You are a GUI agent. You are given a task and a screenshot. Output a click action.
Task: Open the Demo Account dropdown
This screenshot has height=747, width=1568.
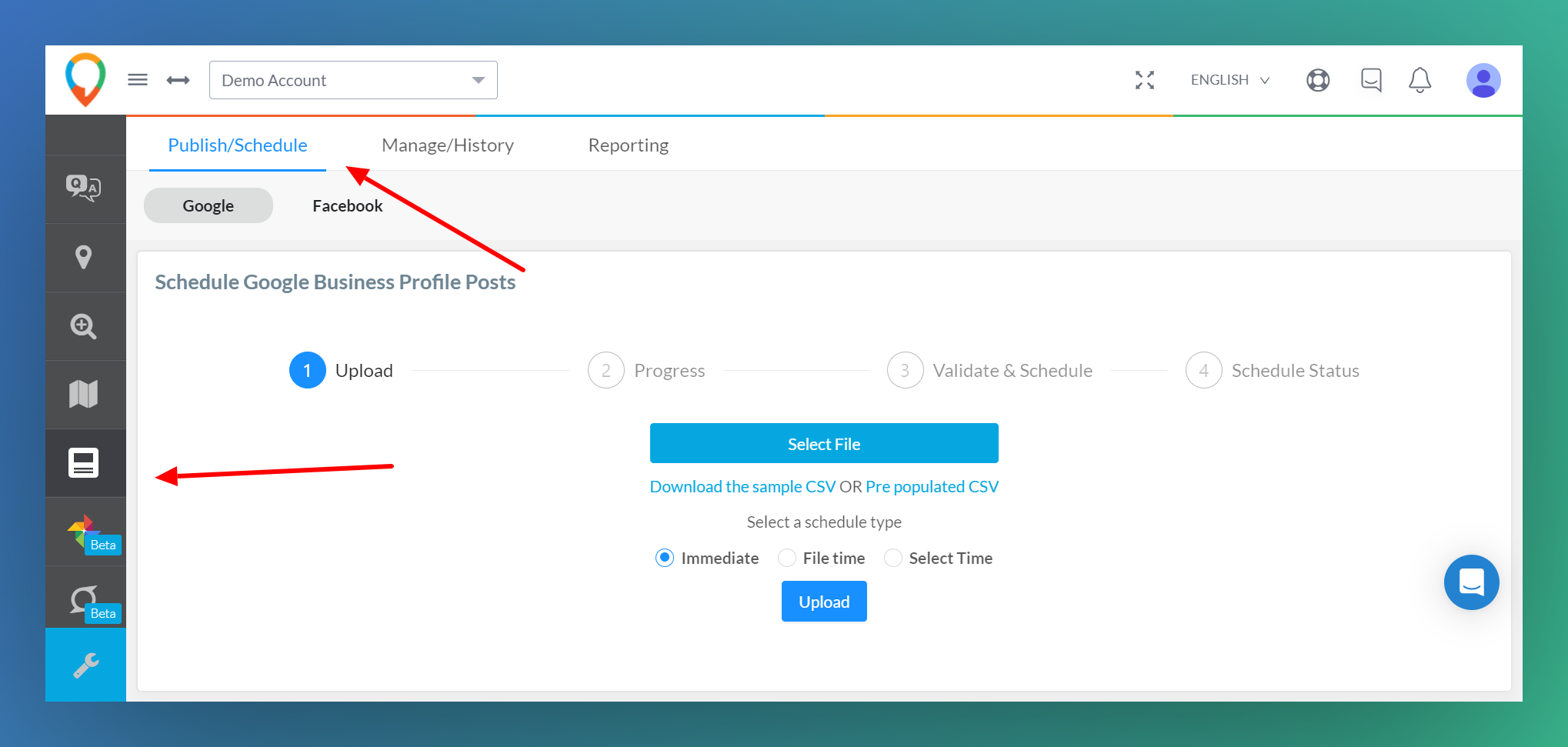click(353, 80)
